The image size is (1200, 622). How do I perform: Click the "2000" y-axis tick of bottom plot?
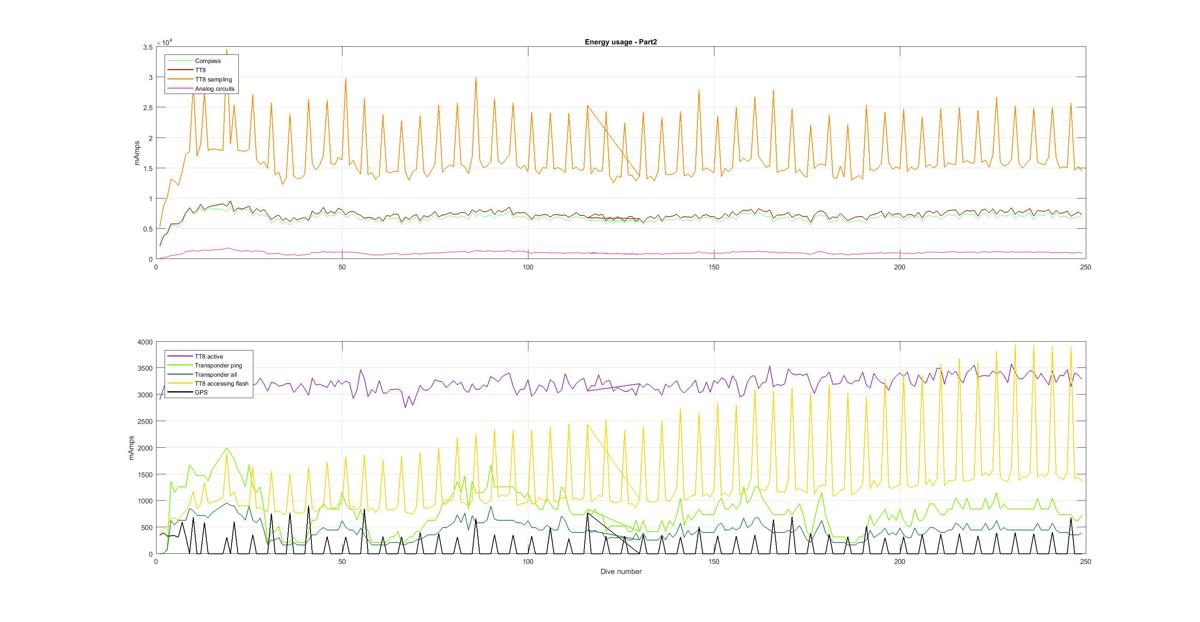click(145, 448)
